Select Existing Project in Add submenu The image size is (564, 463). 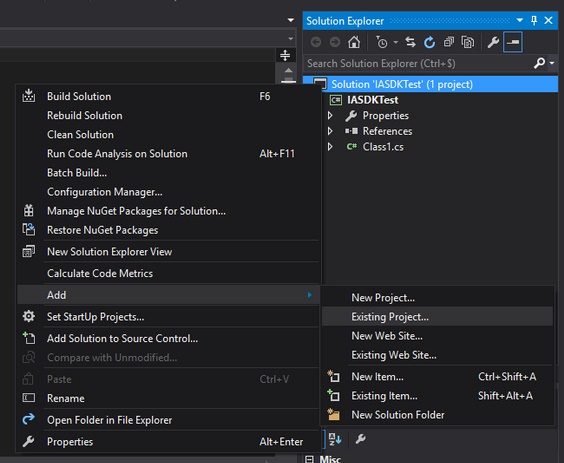437,317
